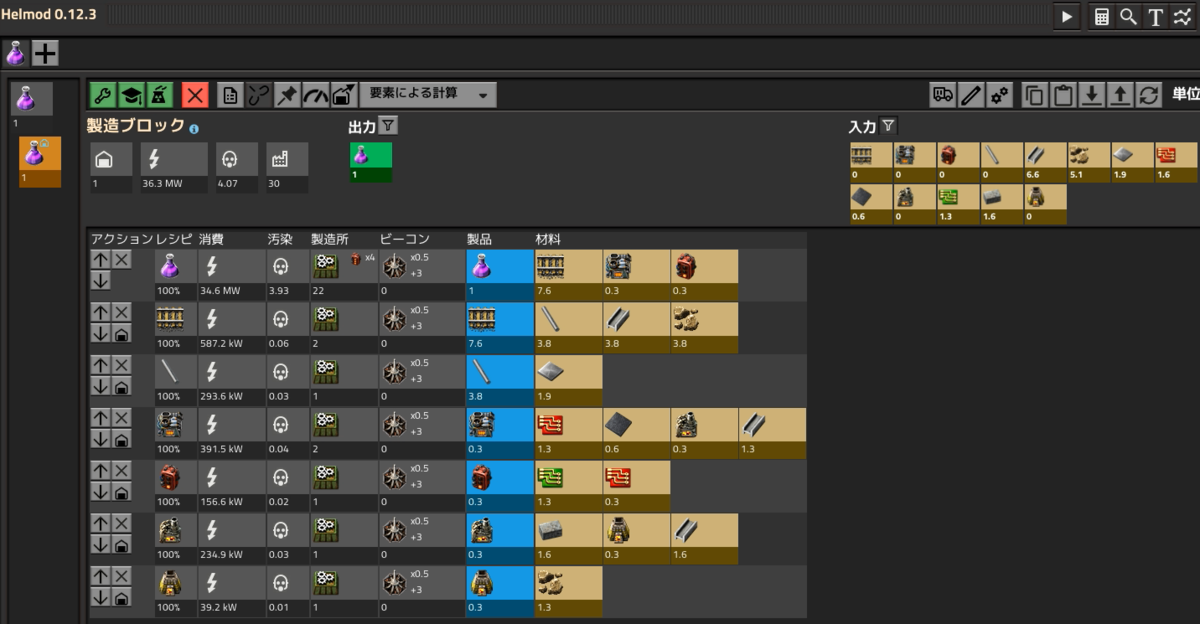
Task: Click the green circuit ingredient on 156.6 kW row
Action: 568,487
